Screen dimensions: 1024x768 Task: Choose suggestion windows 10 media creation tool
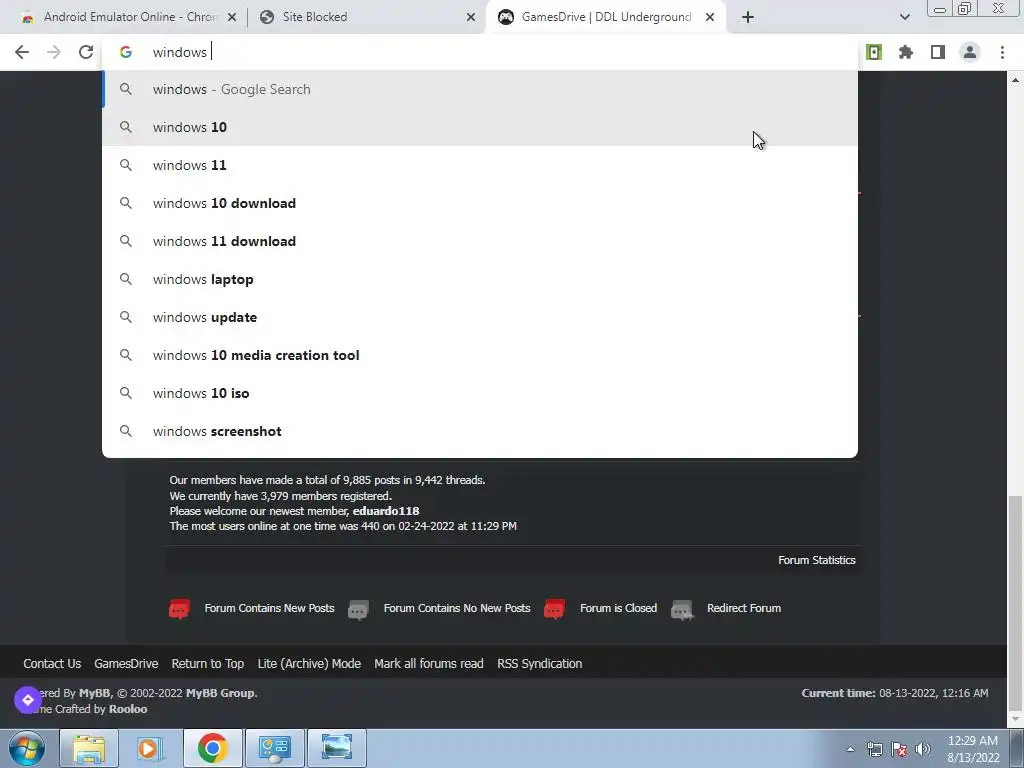pyautogui.click(x=480, y=355)
